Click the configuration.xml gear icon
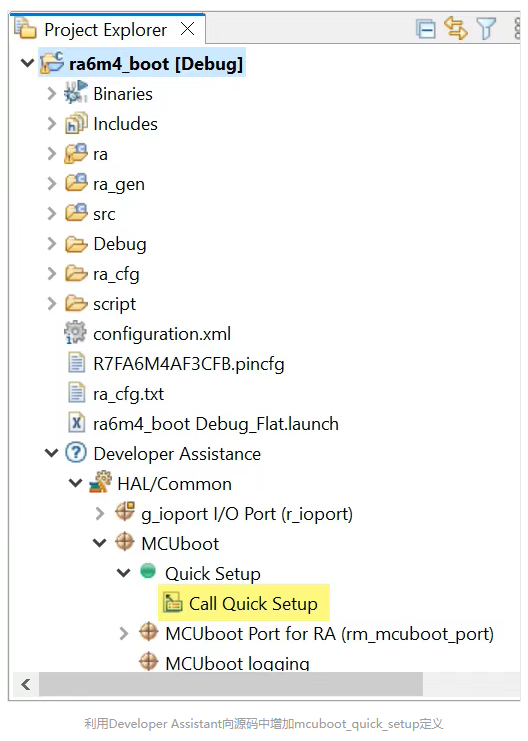Viewport: 528px width, 741px height. (75, 333)
